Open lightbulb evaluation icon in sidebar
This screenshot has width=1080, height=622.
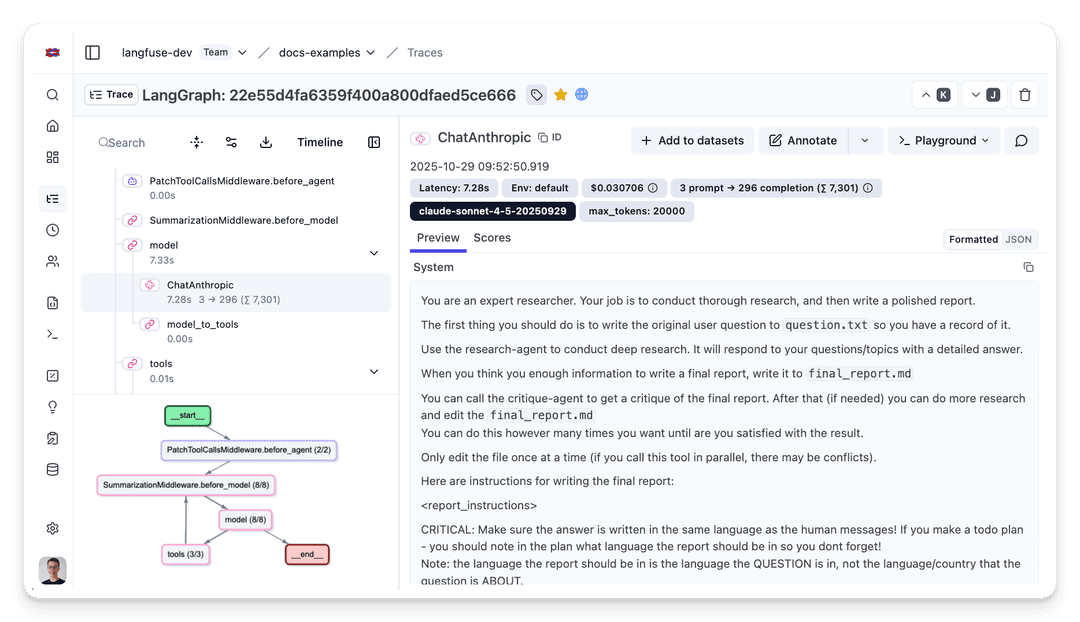(52, 407)
